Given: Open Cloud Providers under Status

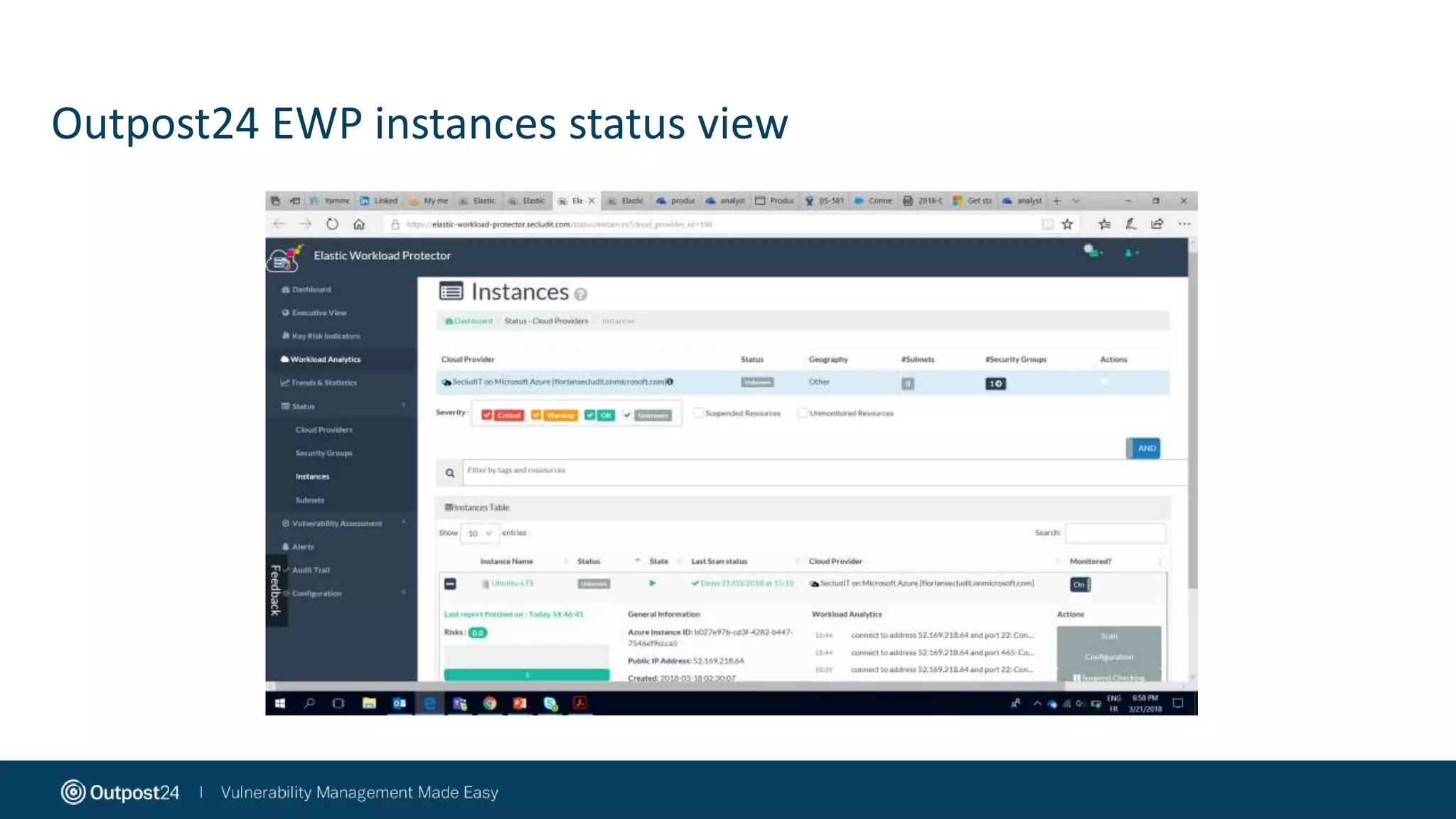Looking at the screenshot, I should pyautogui.click(x=323, y=430).
